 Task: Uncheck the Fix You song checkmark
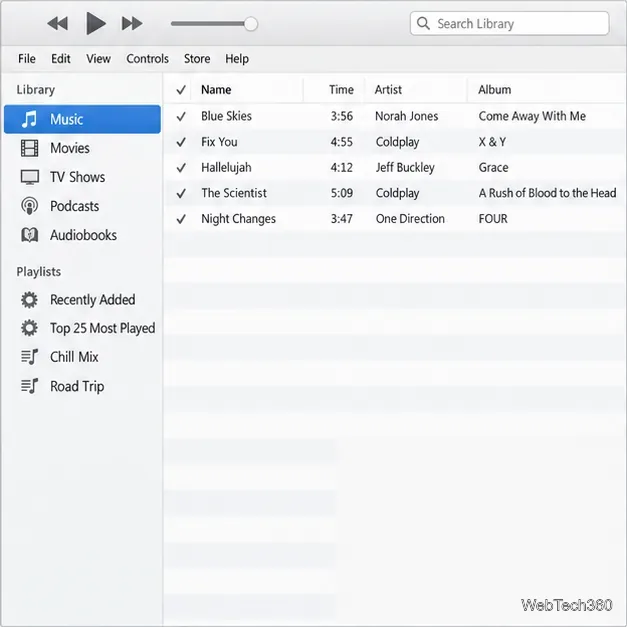click(181, 142)
